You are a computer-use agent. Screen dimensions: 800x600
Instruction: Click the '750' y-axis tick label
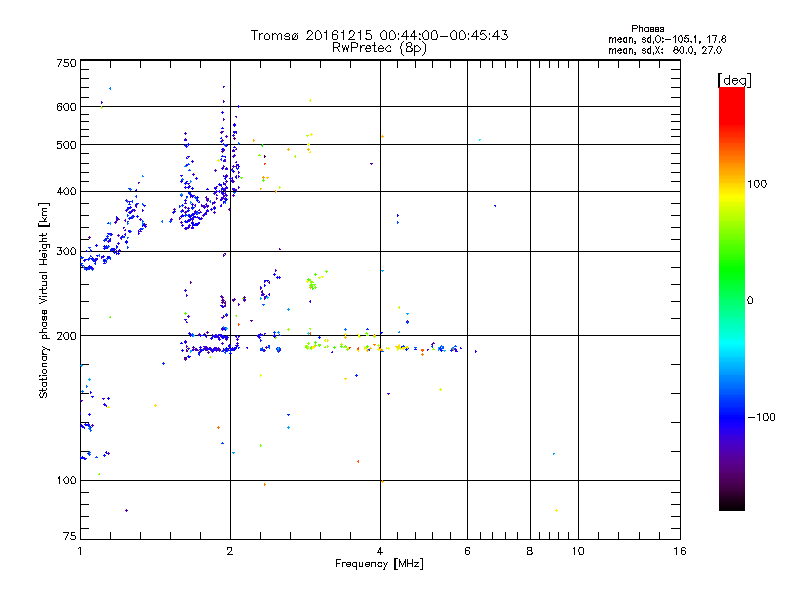[66, 63]
